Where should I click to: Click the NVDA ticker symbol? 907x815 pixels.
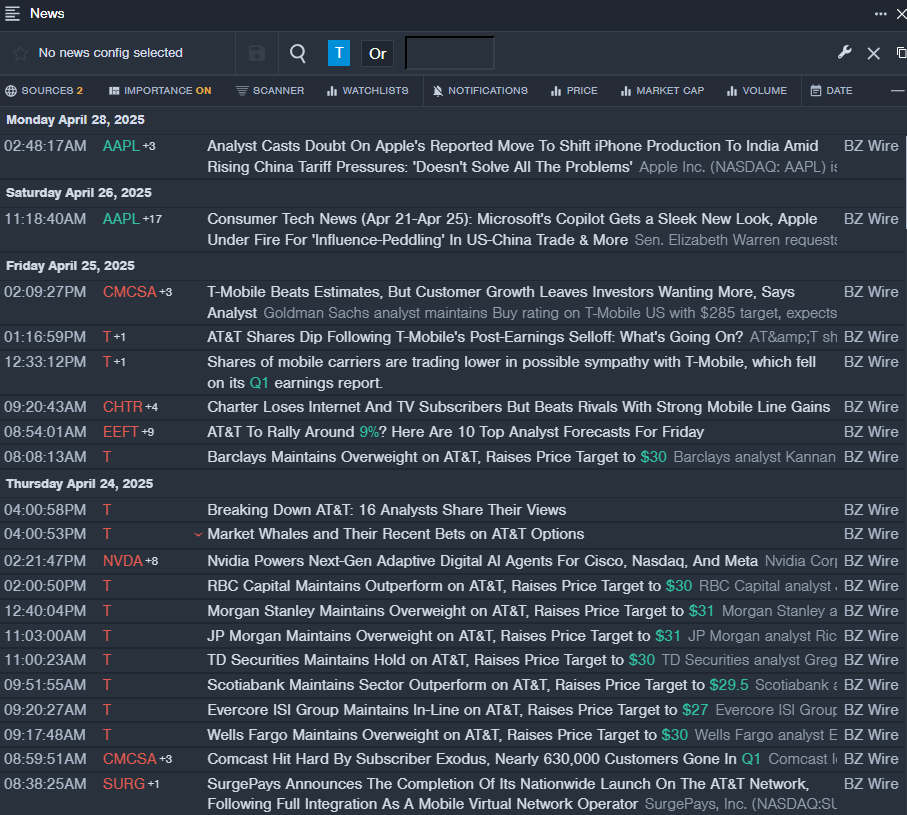123,561
